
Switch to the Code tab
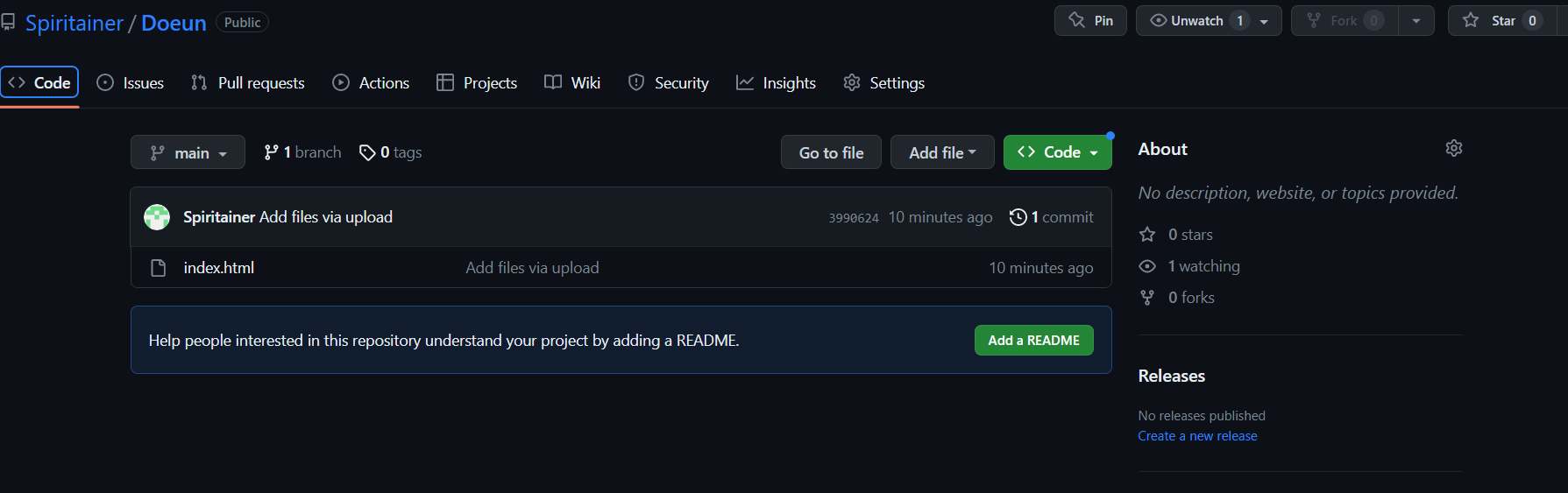[39, 82]
